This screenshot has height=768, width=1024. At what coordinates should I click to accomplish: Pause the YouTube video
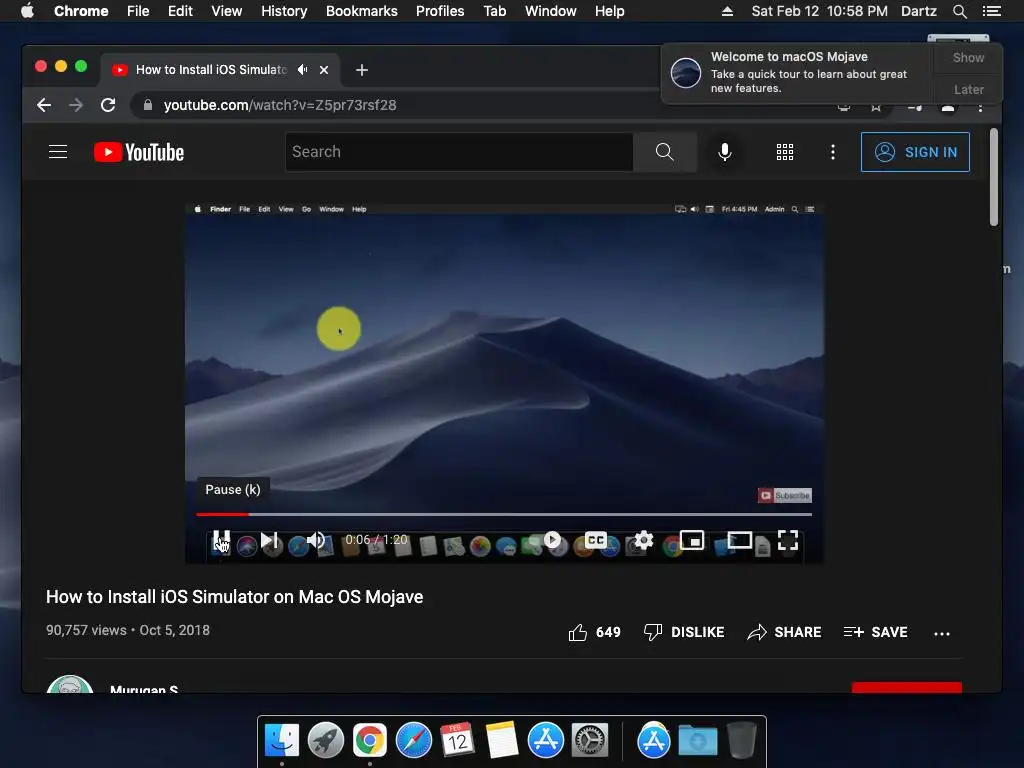coord(221,540)
